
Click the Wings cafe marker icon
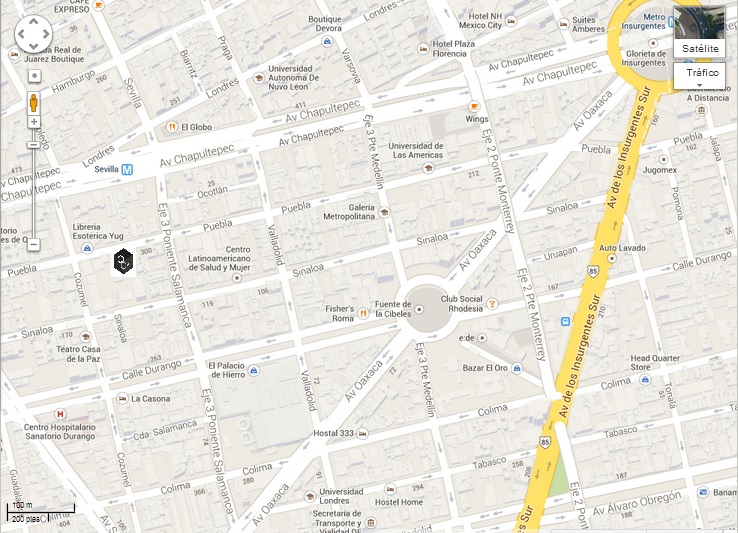[474, 106]
